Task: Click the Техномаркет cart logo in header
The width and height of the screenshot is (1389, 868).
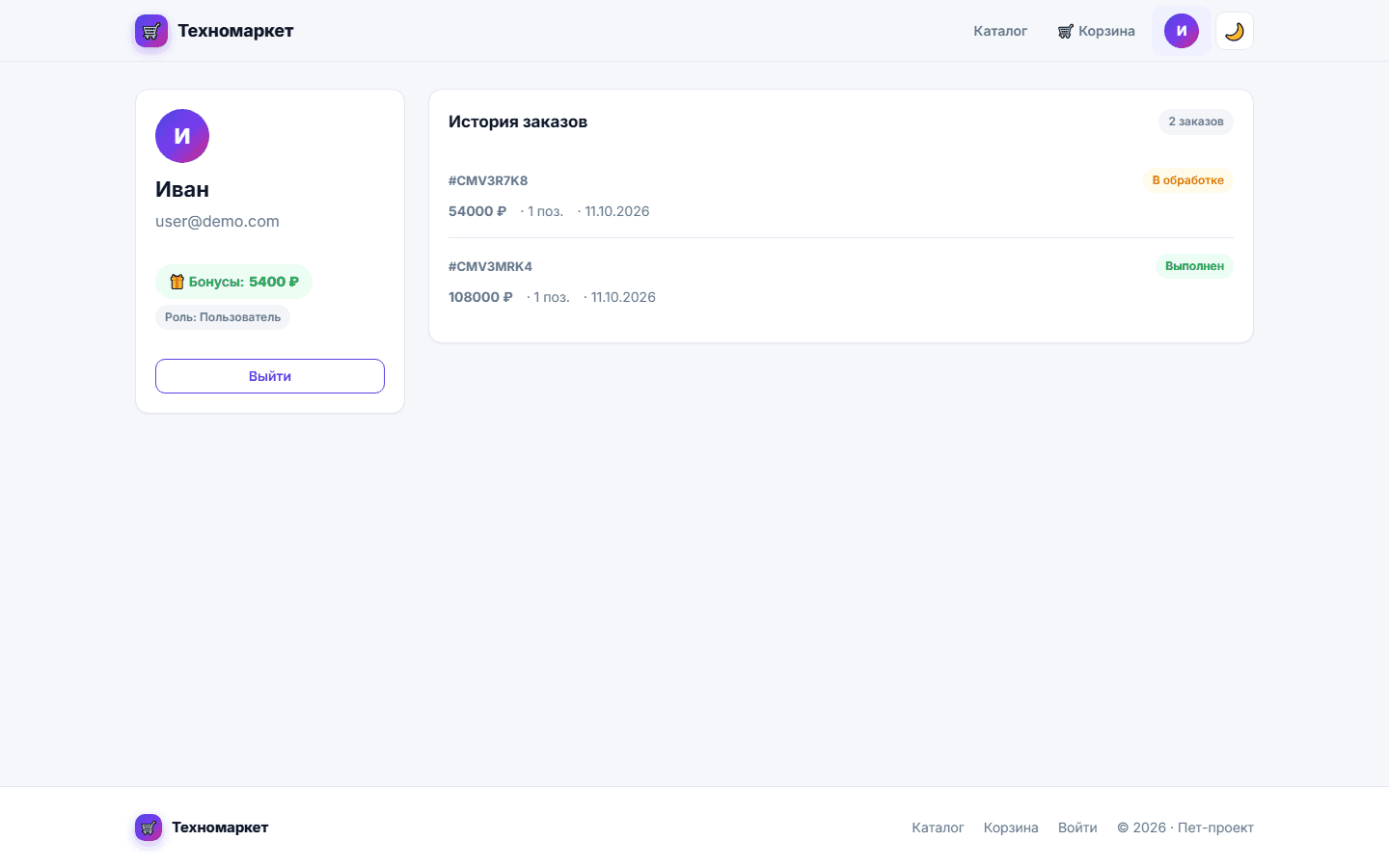Action: (x=151, y=31)
